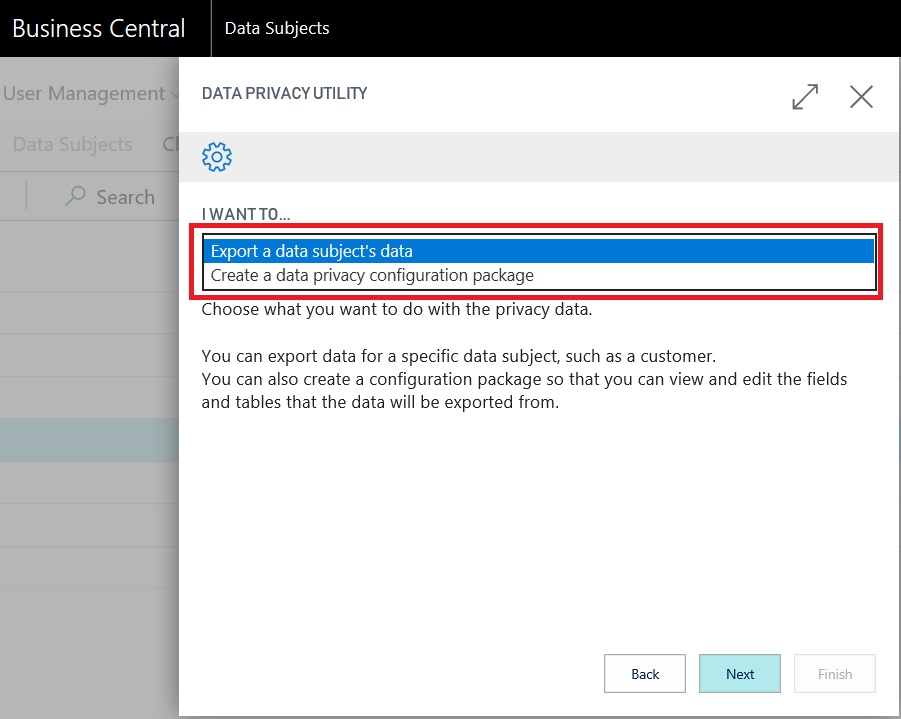901x719 pixels.
Task: Switch to the Data Subjects tab
Action: click(72, 144)
